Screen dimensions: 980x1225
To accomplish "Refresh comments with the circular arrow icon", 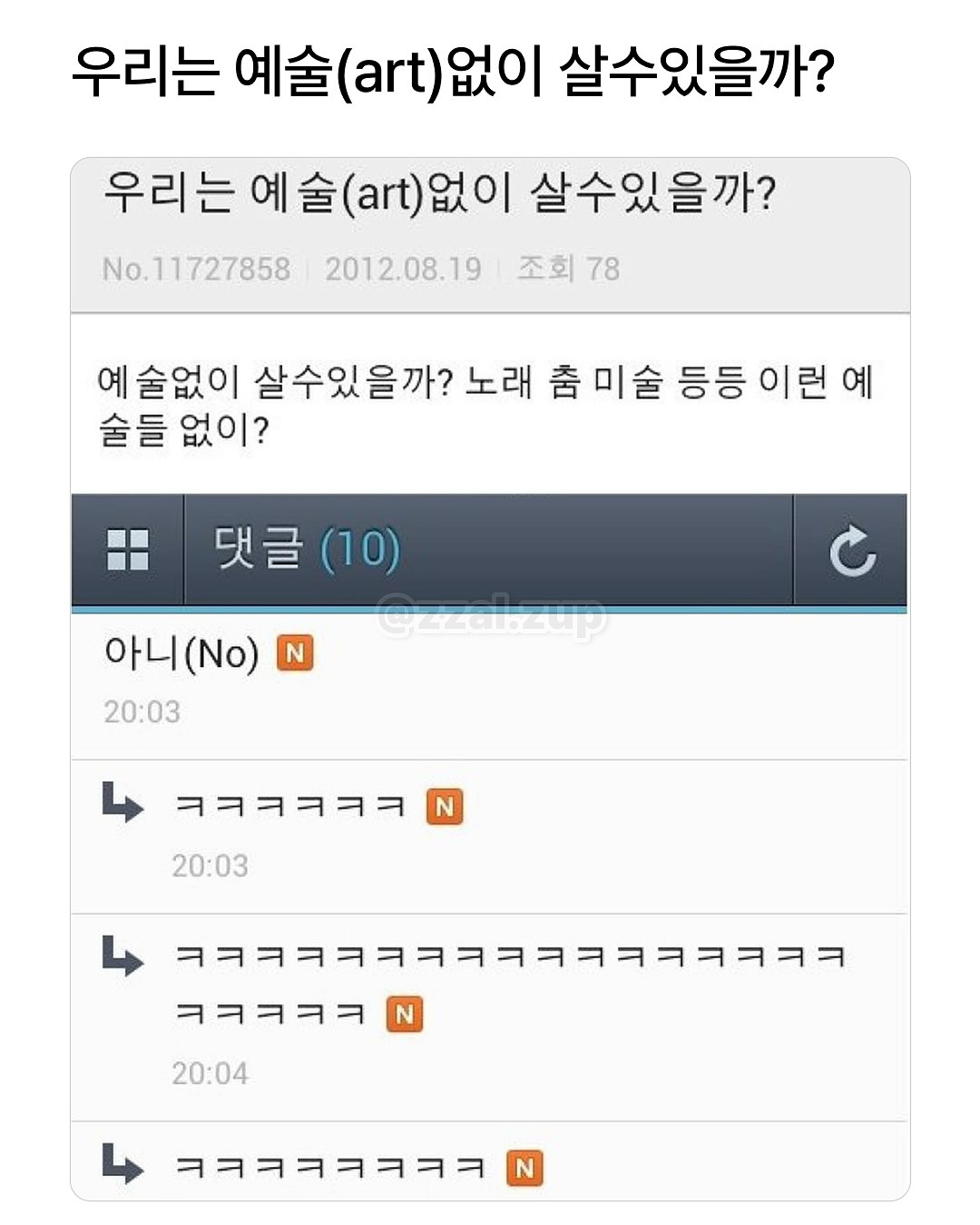I will [854, 550].
